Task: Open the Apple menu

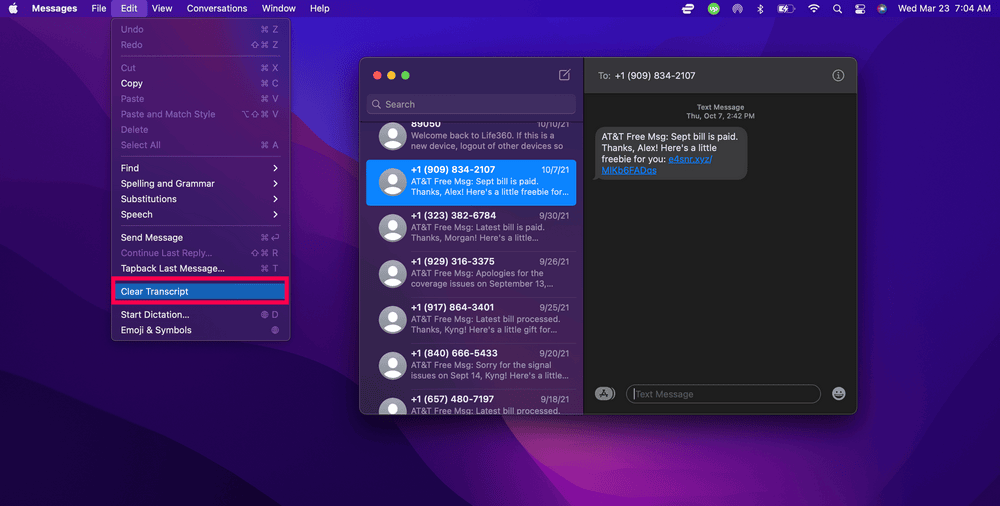Action: pyautogui.click(x=13, y=8)
